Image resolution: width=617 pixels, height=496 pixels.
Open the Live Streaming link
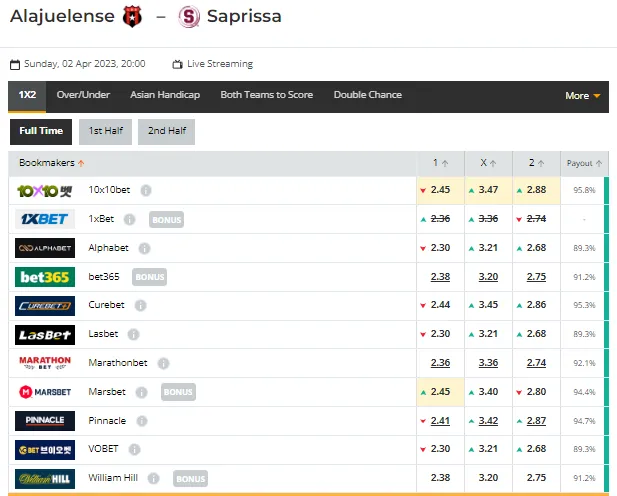[220, 64]
